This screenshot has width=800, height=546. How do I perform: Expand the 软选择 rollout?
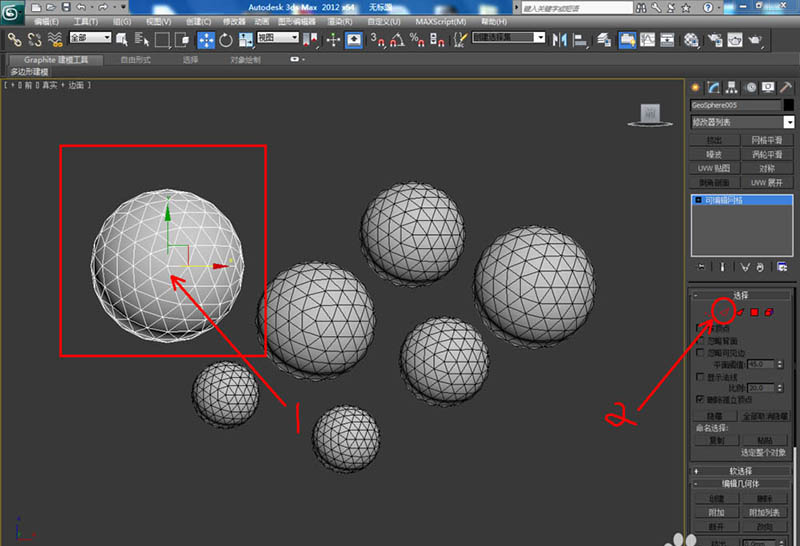[x=741, y=470]
